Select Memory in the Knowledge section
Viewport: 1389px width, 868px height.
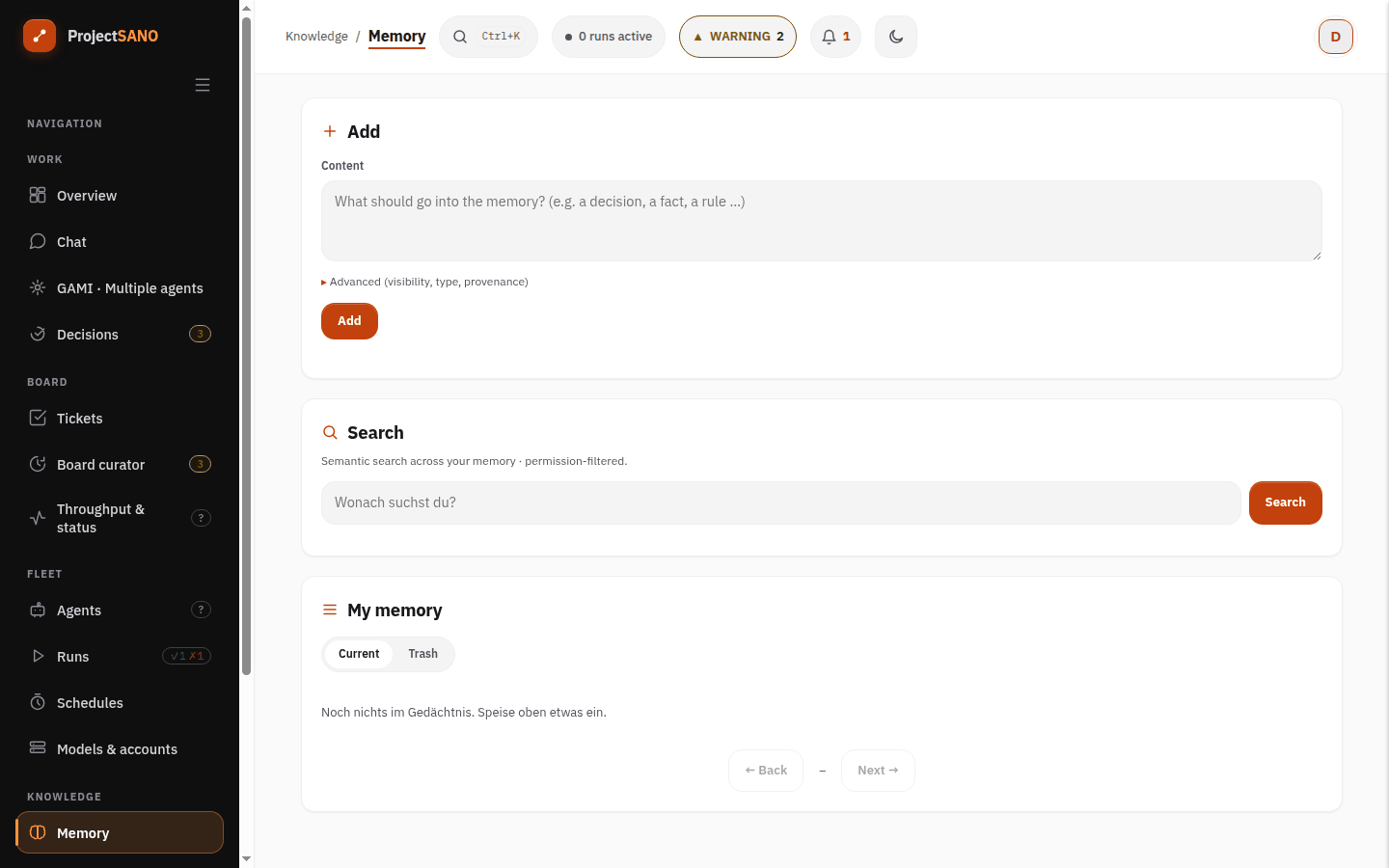tap(120, 833)
